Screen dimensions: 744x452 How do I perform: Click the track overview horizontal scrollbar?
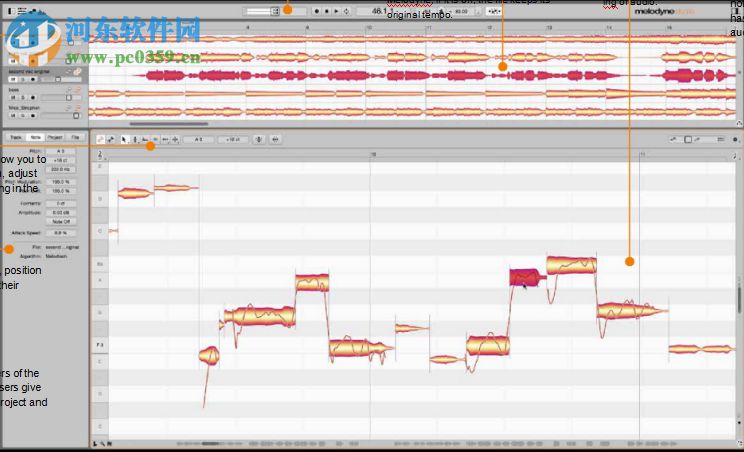[x=168, y=124]
